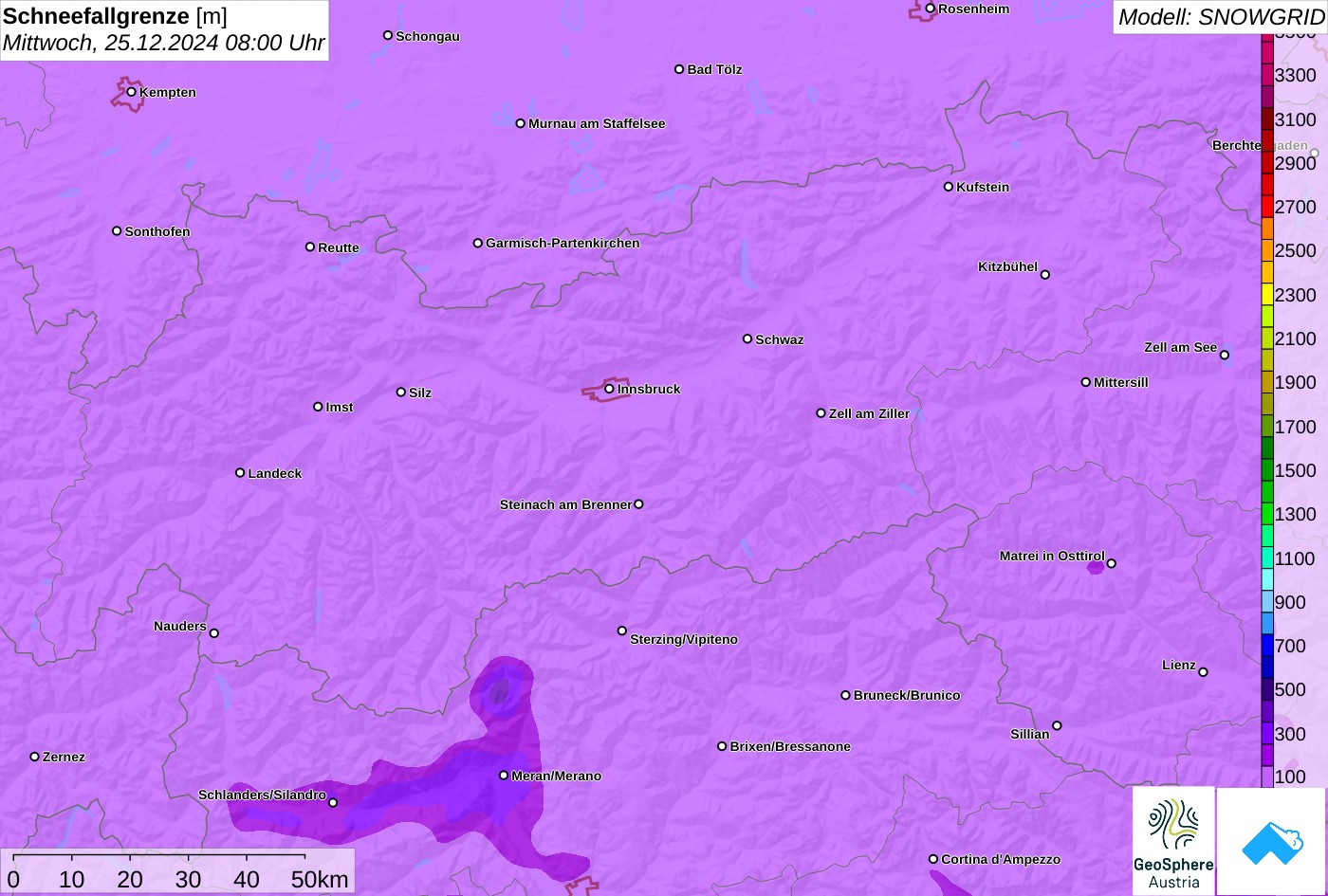This screenshot has height=896, width=1328.
Task: Click the Bad Tölz marker dot
Action: pos(679,69)
